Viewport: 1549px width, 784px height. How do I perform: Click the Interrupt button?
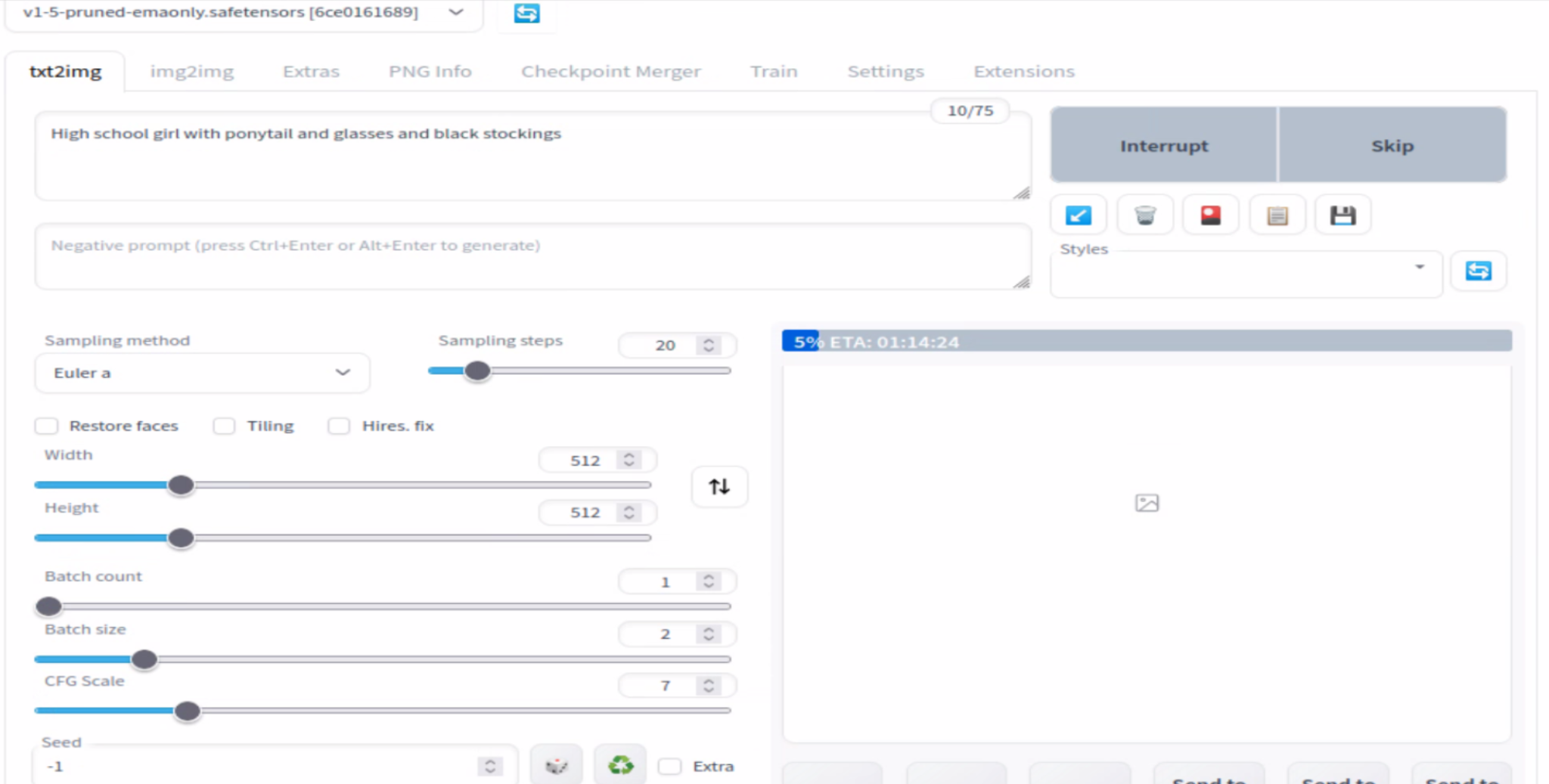pyautogui.click(x=1163, y=145)
